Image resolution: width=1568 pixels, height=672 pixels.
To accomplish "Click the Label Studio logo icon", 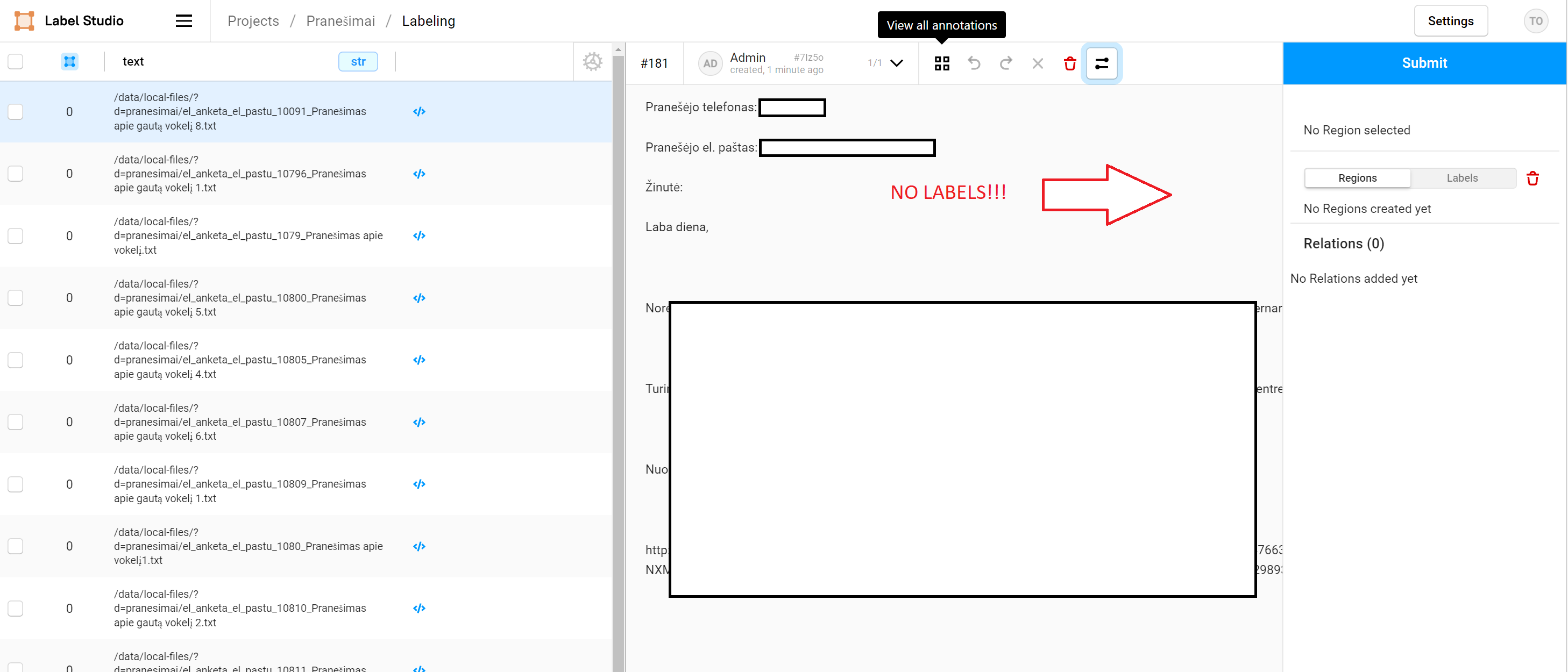I will (23, 20).
